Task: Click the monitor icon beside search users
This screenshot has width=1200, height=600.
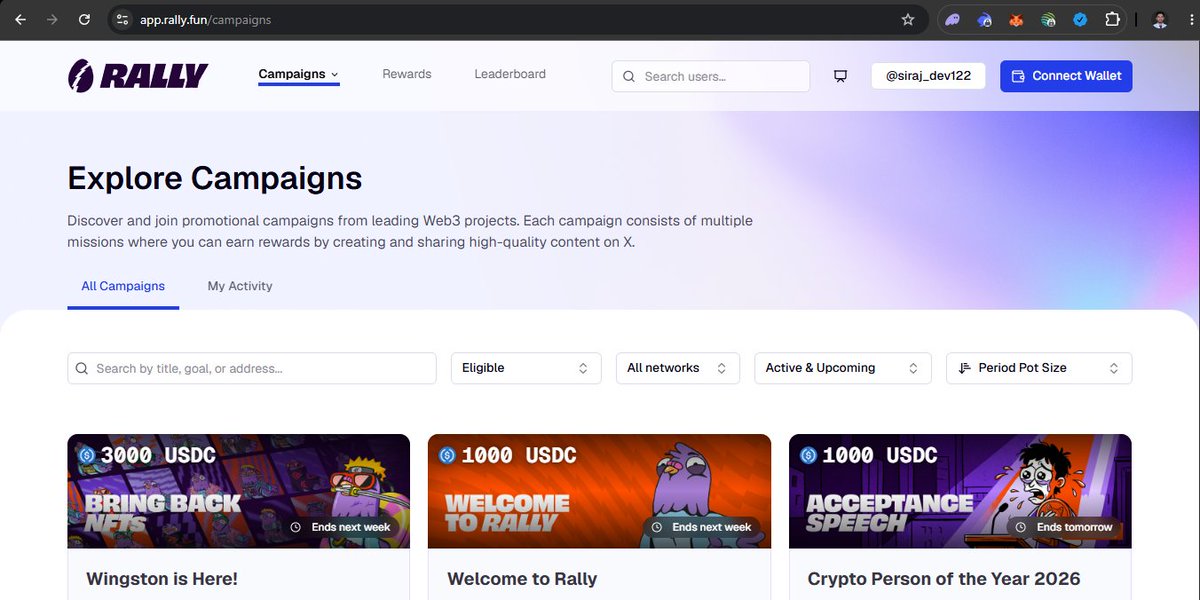Action: (841, 76)
